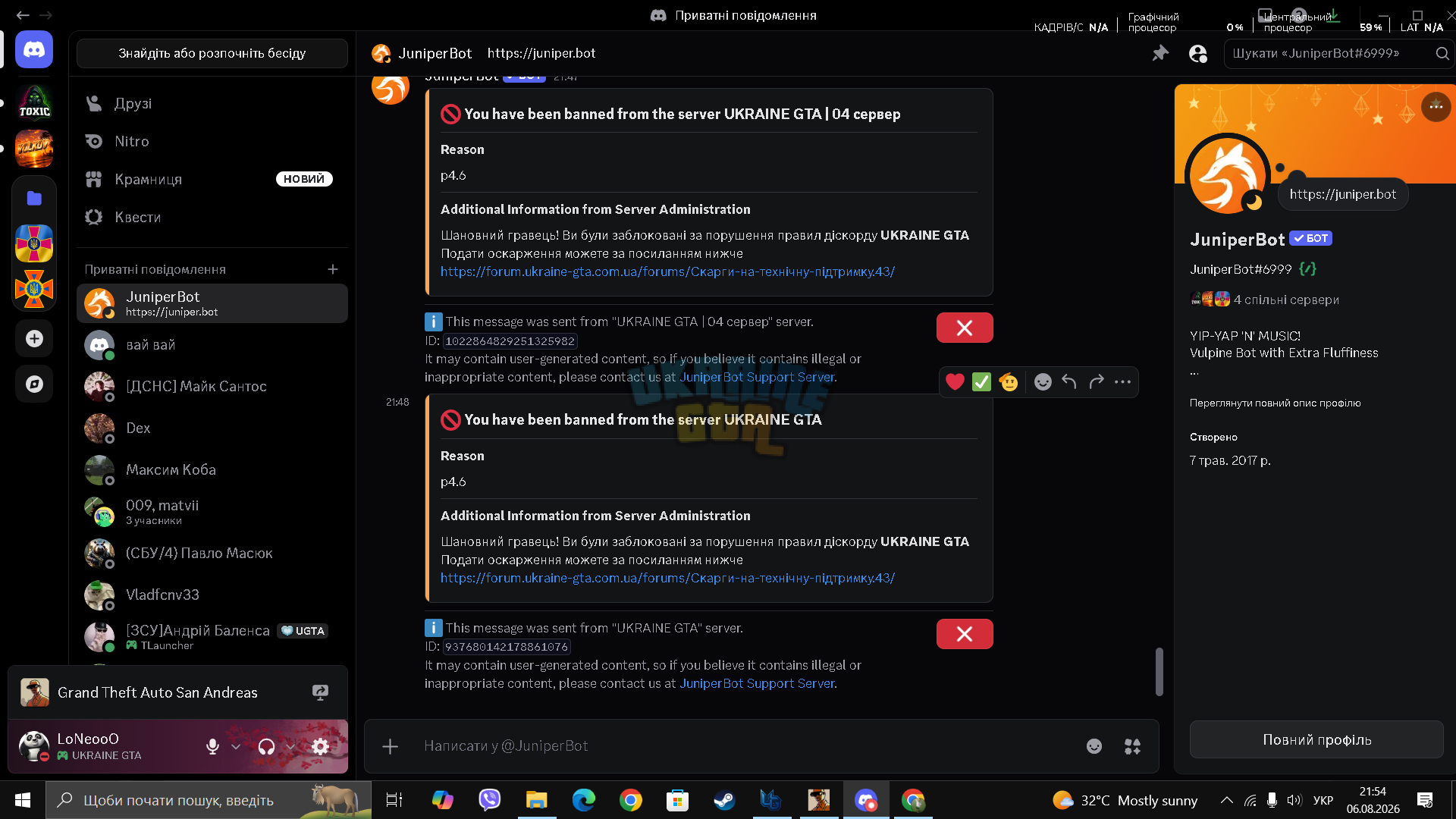Open apps launcher in message bar
1456x819 pixels.
[x=1132, y=746]
